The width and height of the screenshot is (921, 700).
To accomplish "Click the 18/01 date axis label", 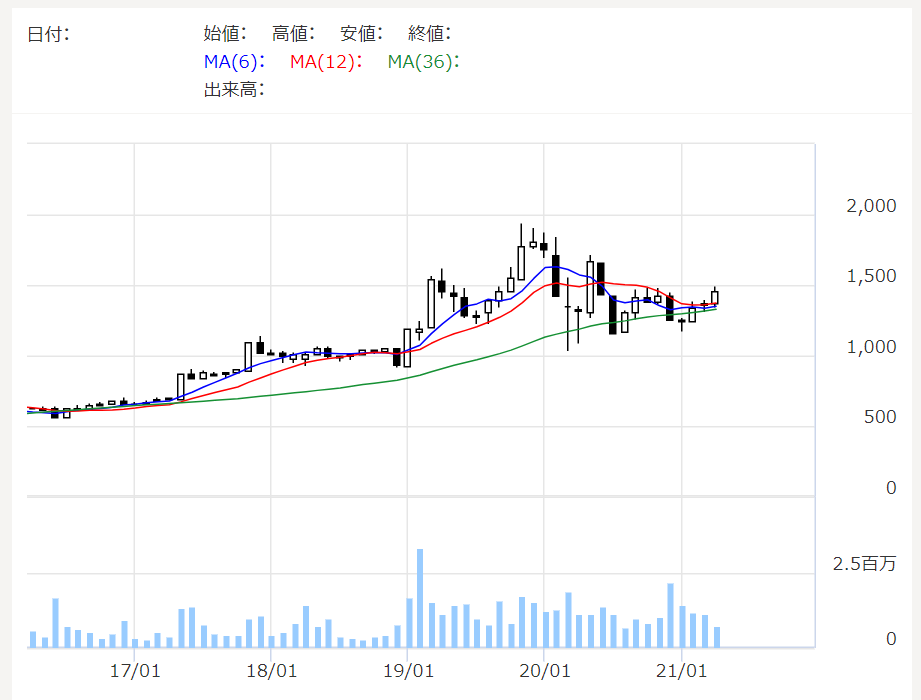I will click(271, 671).
